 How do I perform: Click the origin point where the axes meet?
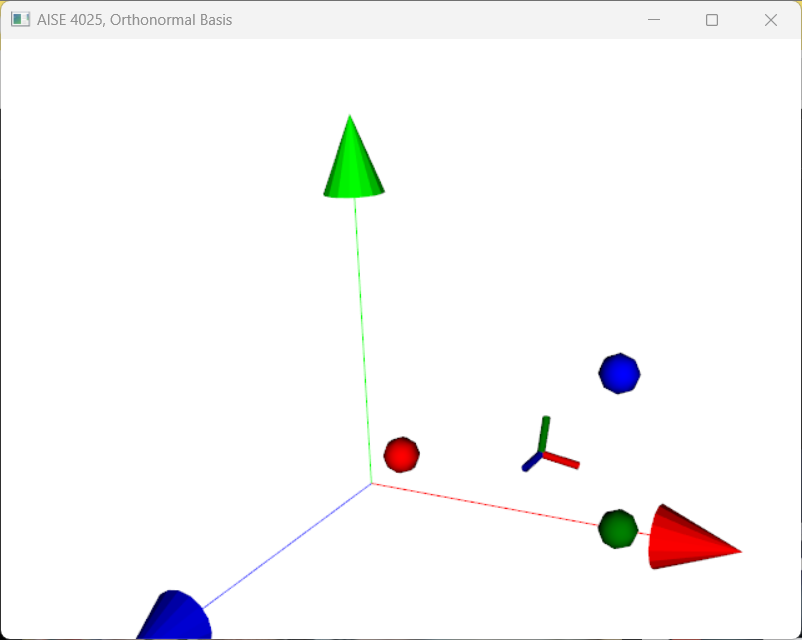pos(372,484)
